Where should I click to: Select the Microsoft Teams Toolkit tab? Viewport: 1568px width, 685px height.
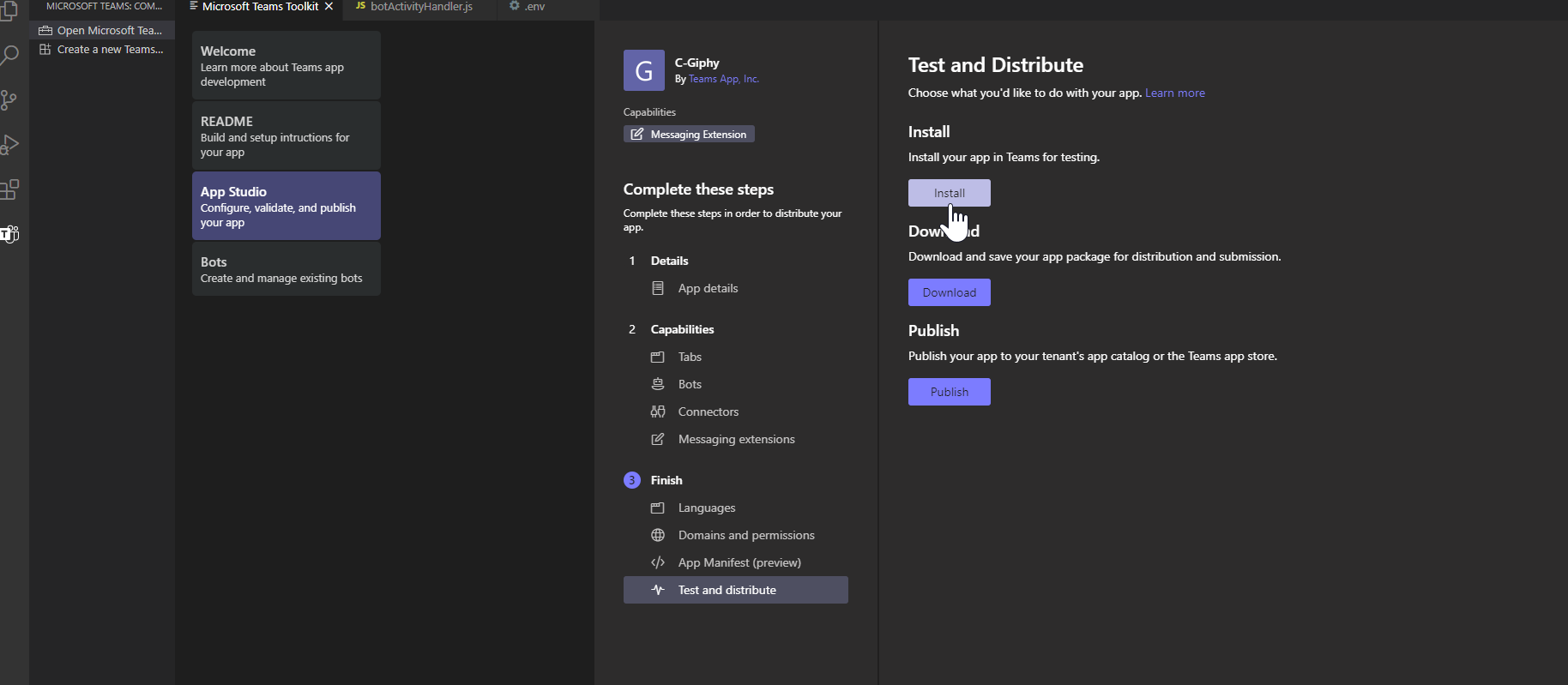(x=260, y=7)
